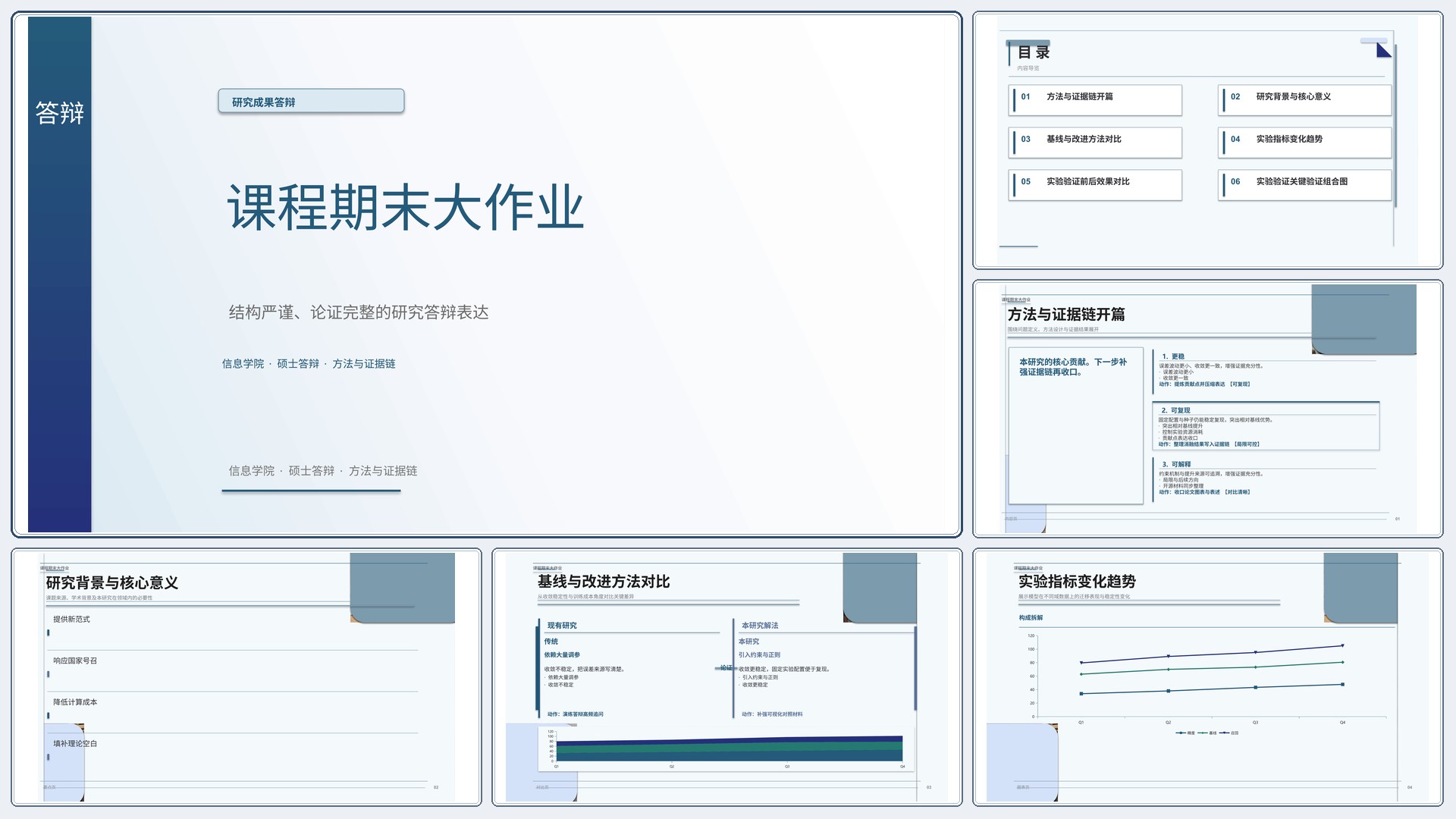The width and height of the screenshot is (1456, 819).
Task: Open the 基线与改进方法对比 slide thumbnail
Action: (726, 677)
